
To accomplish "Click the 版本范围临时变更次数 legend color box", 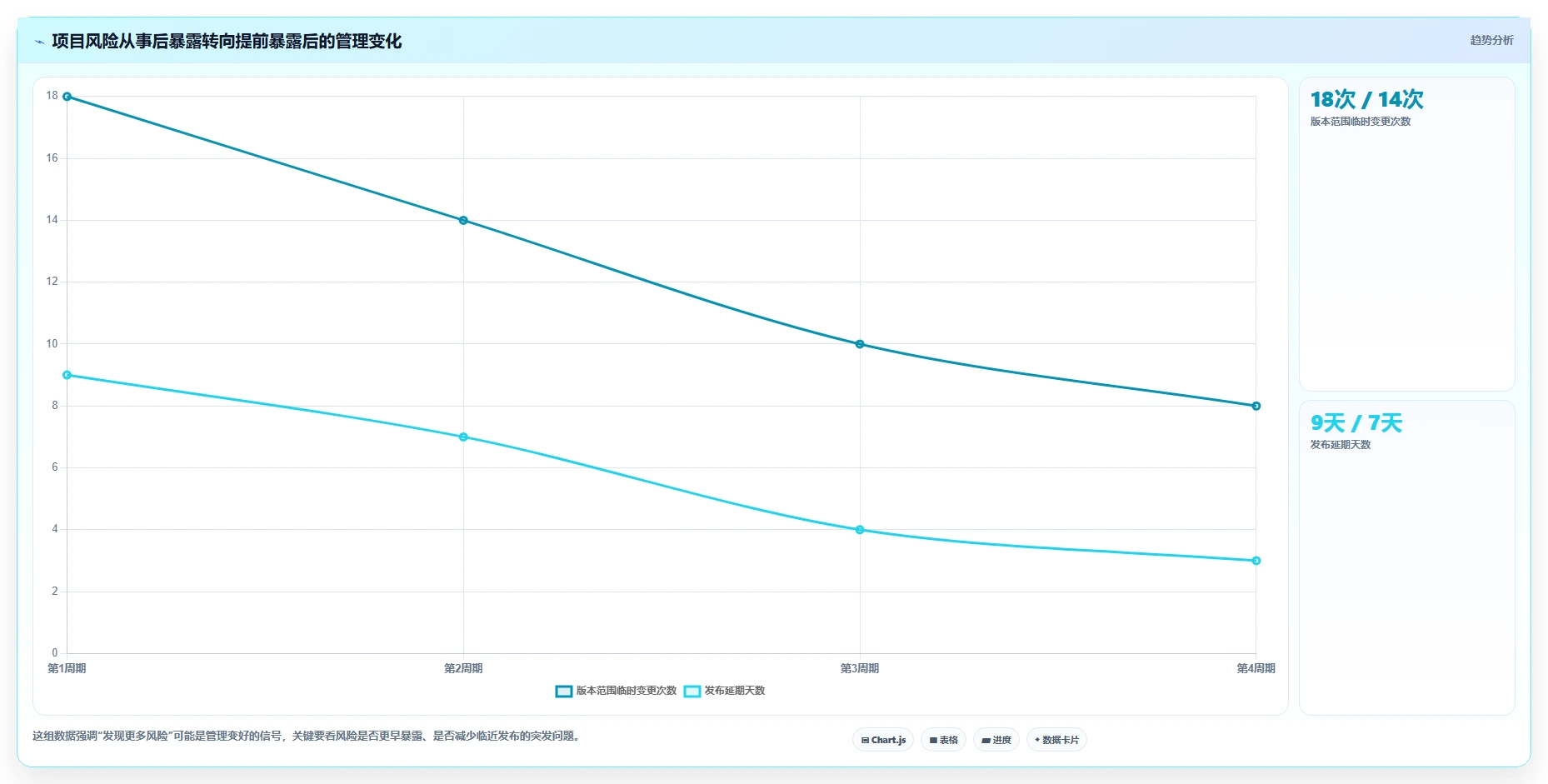I will tap(564, 692).
